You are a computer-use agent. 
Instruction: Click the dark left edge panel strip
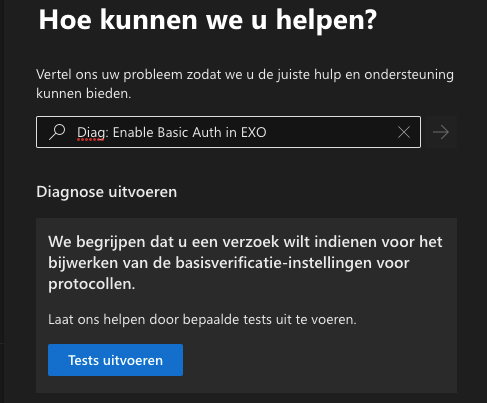click(2, 201)
